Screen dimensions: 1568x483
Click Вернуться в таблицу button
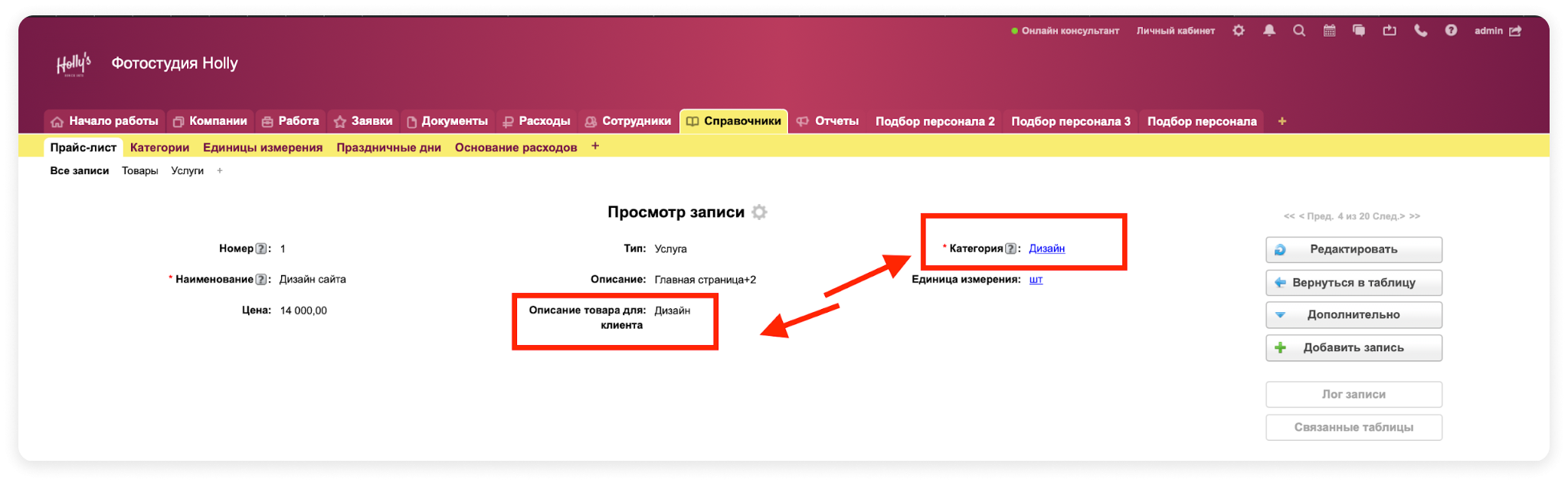[1354, 282]
